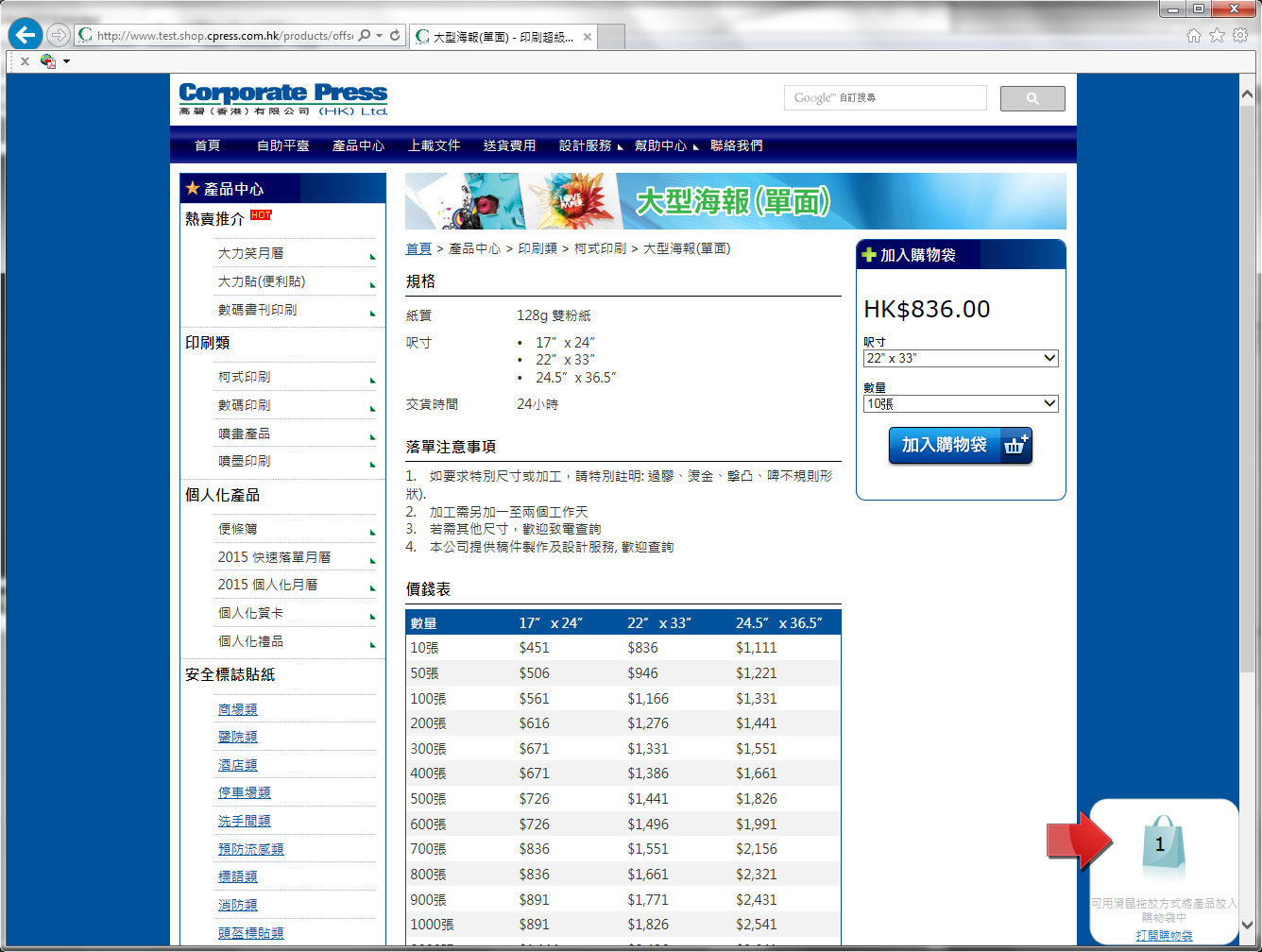The height and width of the screenshot is (952, 1262).
Task: Select 大力笑月曆 in the sidebar
Action: point(250,253)
